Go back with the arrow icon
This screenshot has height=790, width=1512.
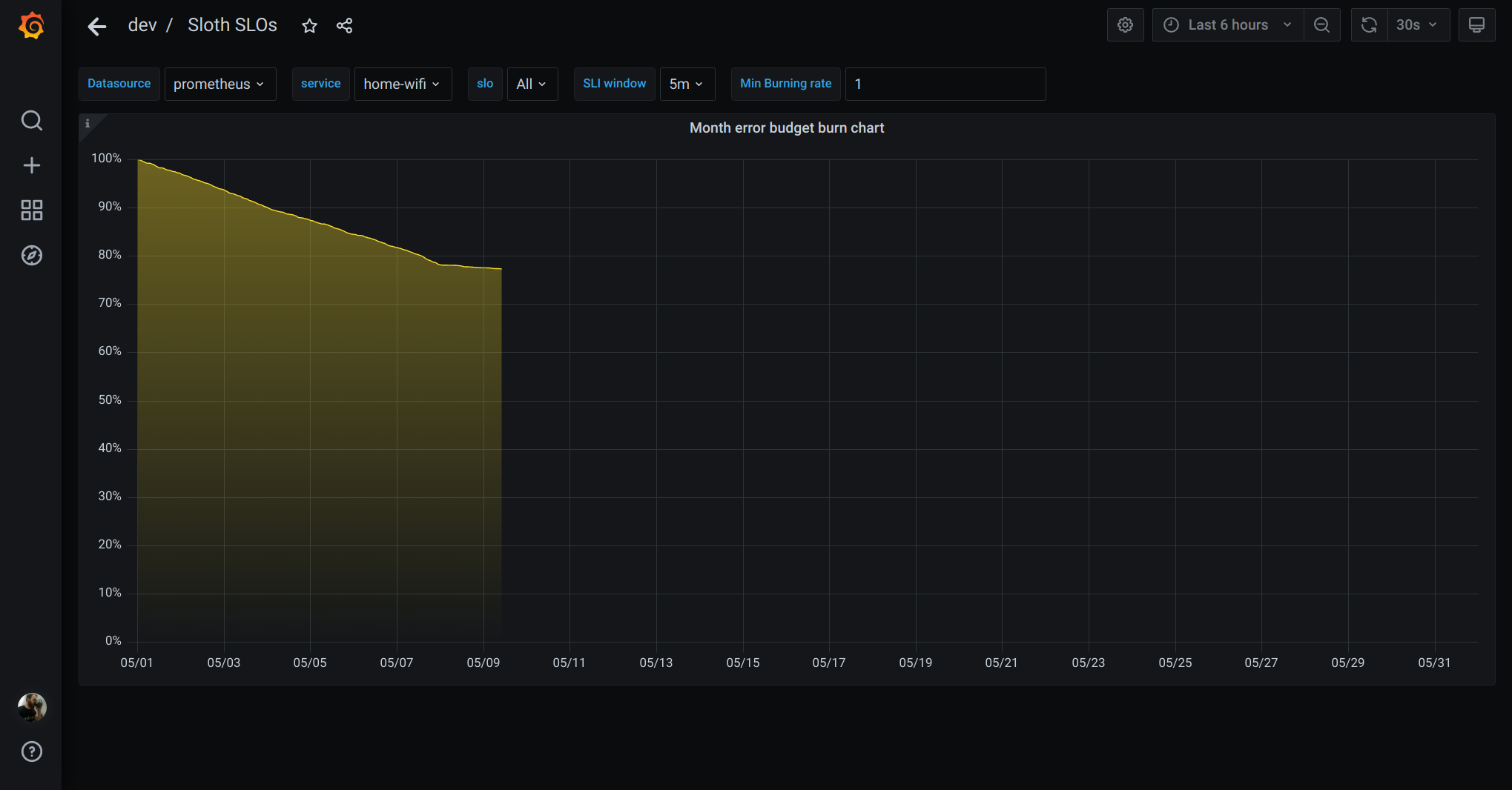(x=97, y=27)
